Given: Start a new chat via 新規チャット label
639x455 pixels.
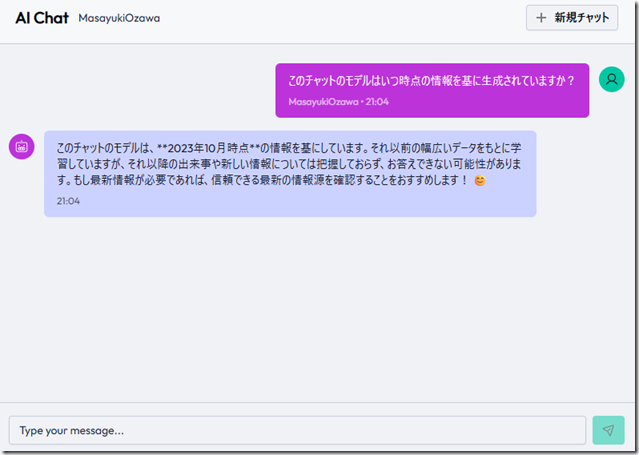Looking at the screenshot, I should click(x=581, y=18).
